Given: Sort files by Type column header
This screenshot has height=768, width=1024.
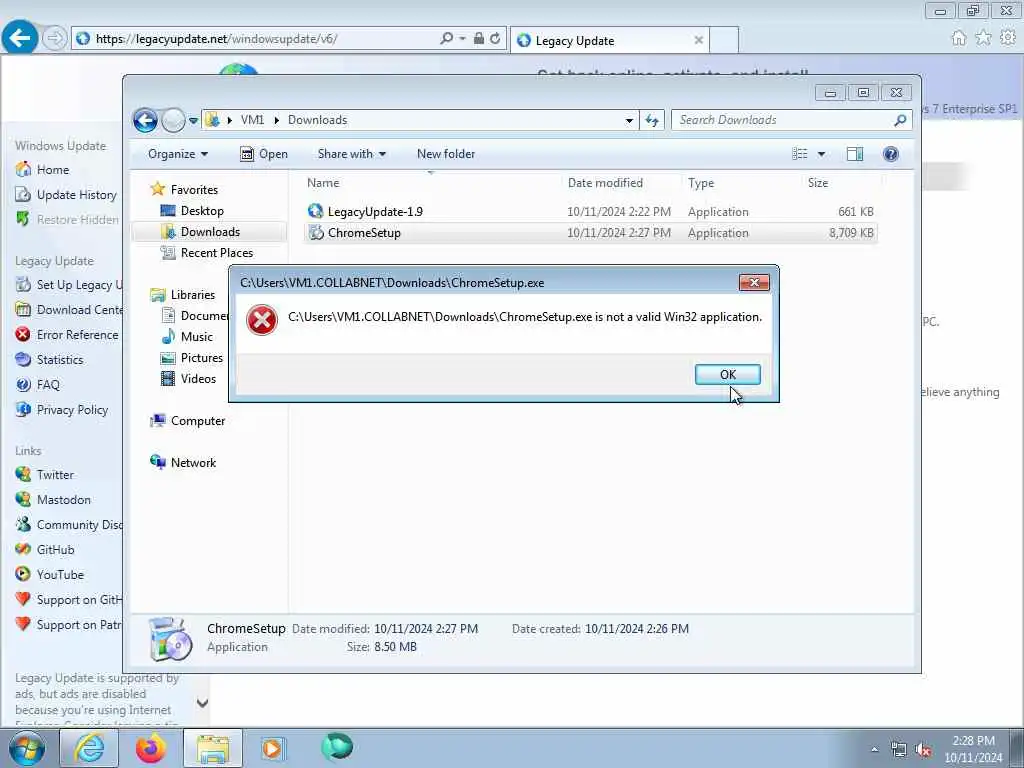Looking at the screenshot, I should [x=701, y=183].
